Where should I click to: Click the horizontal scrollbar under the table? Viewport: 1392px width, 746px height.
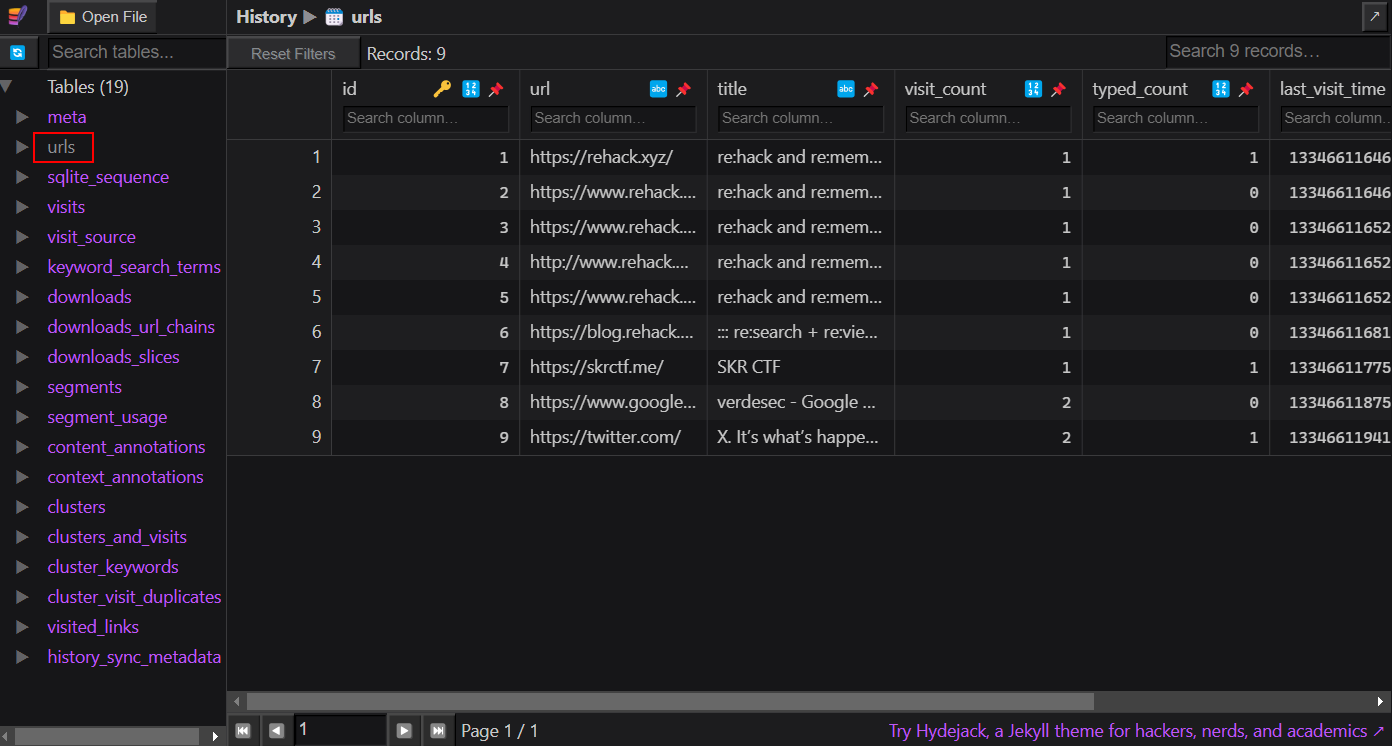670,702
